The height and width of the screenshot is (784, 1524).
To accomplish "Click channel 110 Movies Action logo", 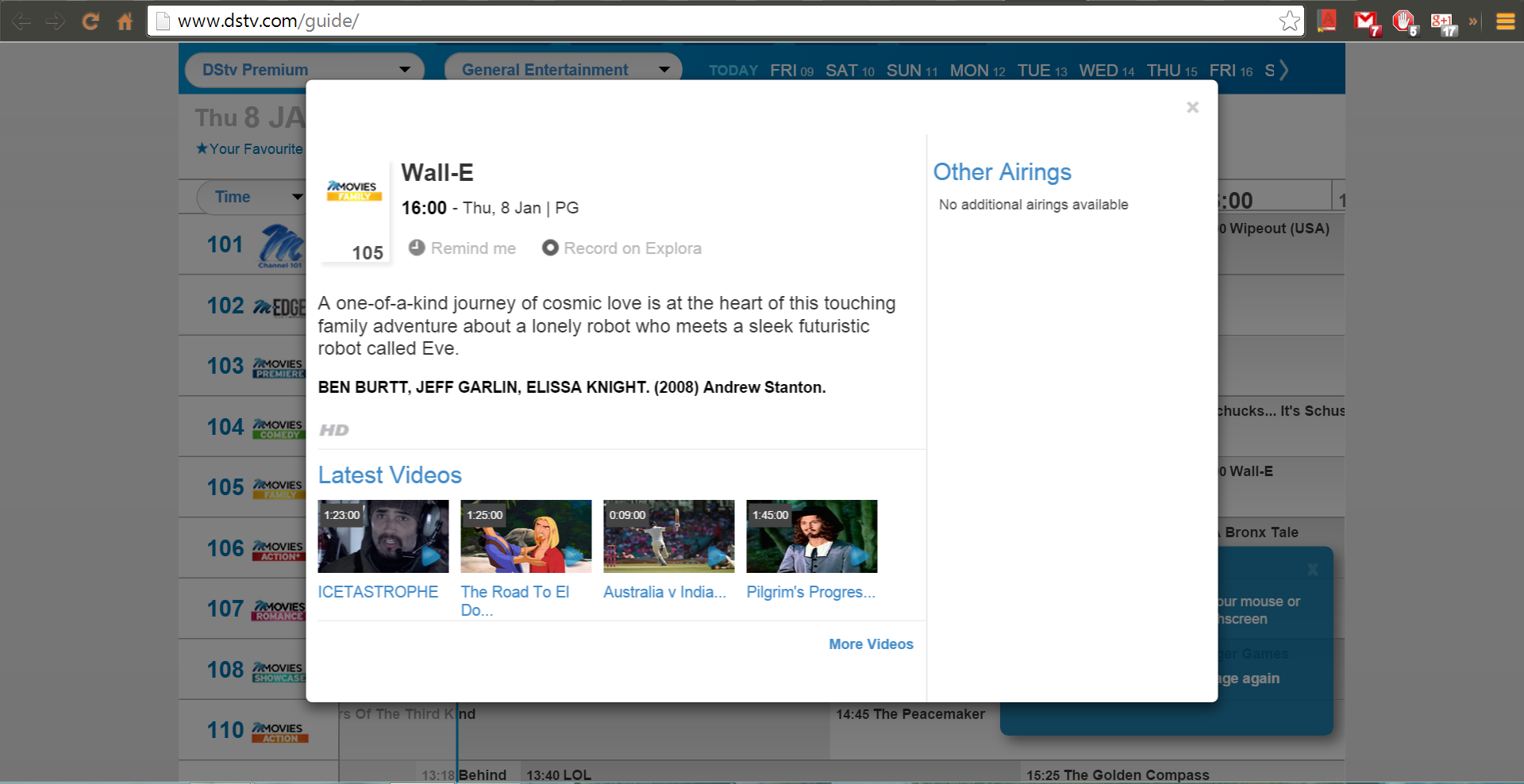I will coord(280,732).
